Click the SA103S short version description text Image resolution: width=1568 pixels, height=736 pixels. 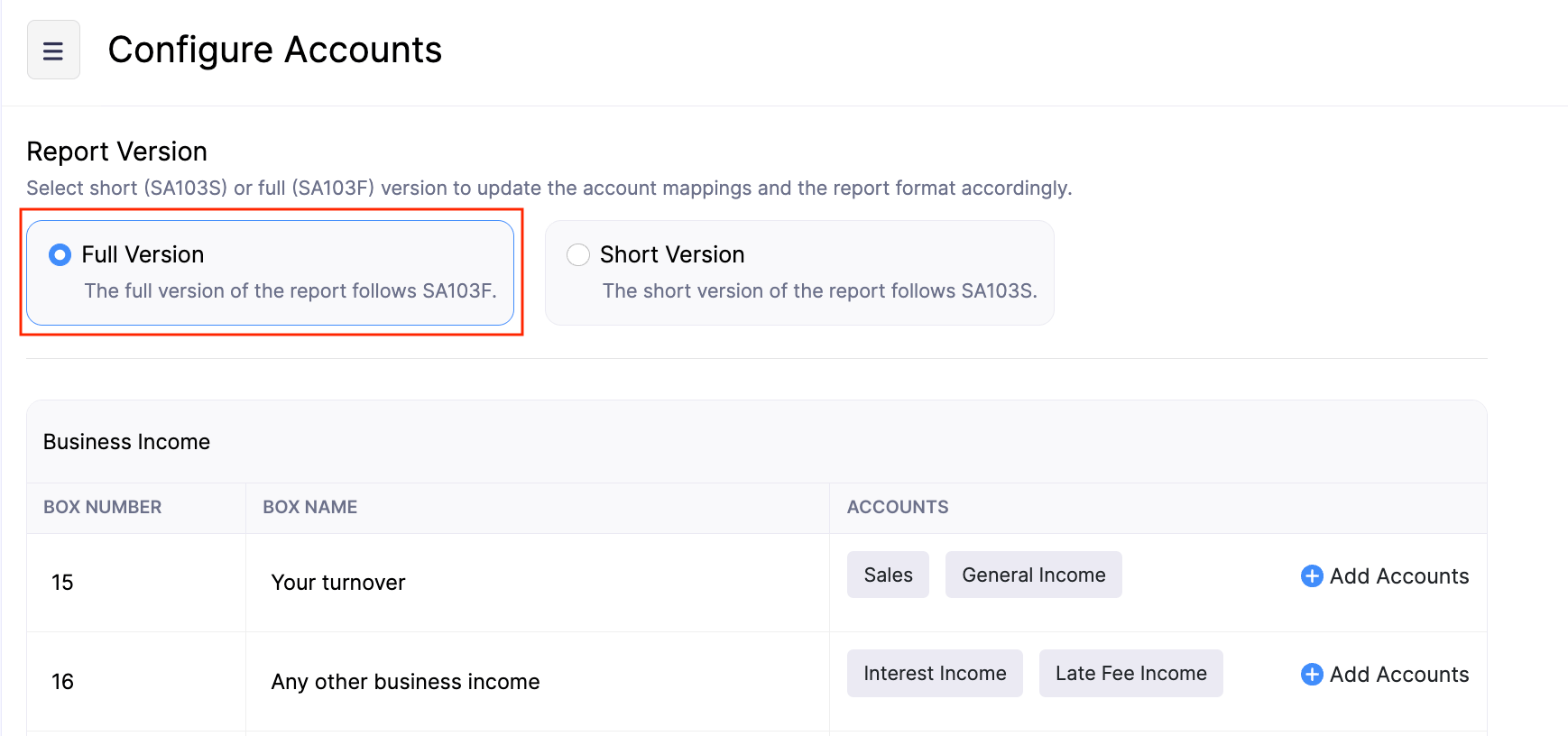pyautogui.click(x=819, y=291)
